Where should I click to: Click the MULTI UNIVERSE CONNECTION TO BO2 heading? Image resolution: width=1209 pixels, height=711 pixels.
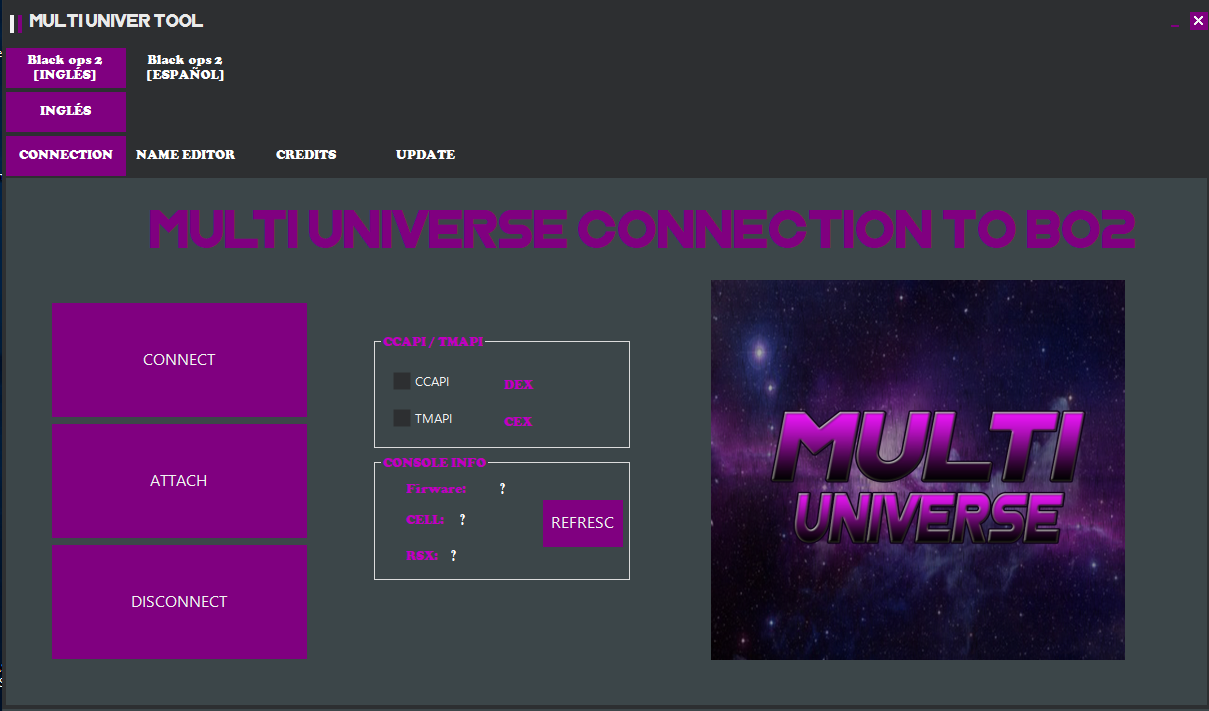(x=642, y=230)
